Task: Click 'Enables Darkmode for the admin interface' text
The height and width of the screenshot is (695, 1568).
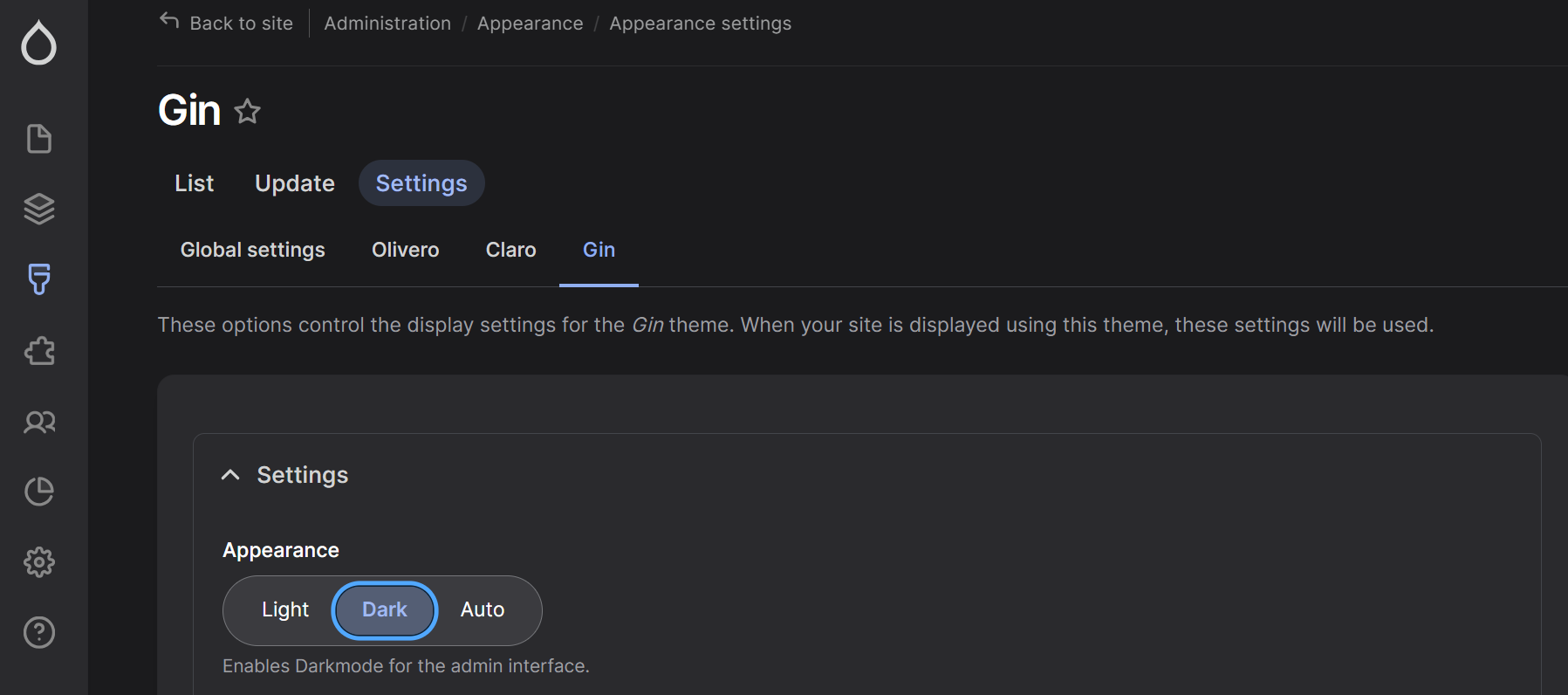Action: [406, 666]
